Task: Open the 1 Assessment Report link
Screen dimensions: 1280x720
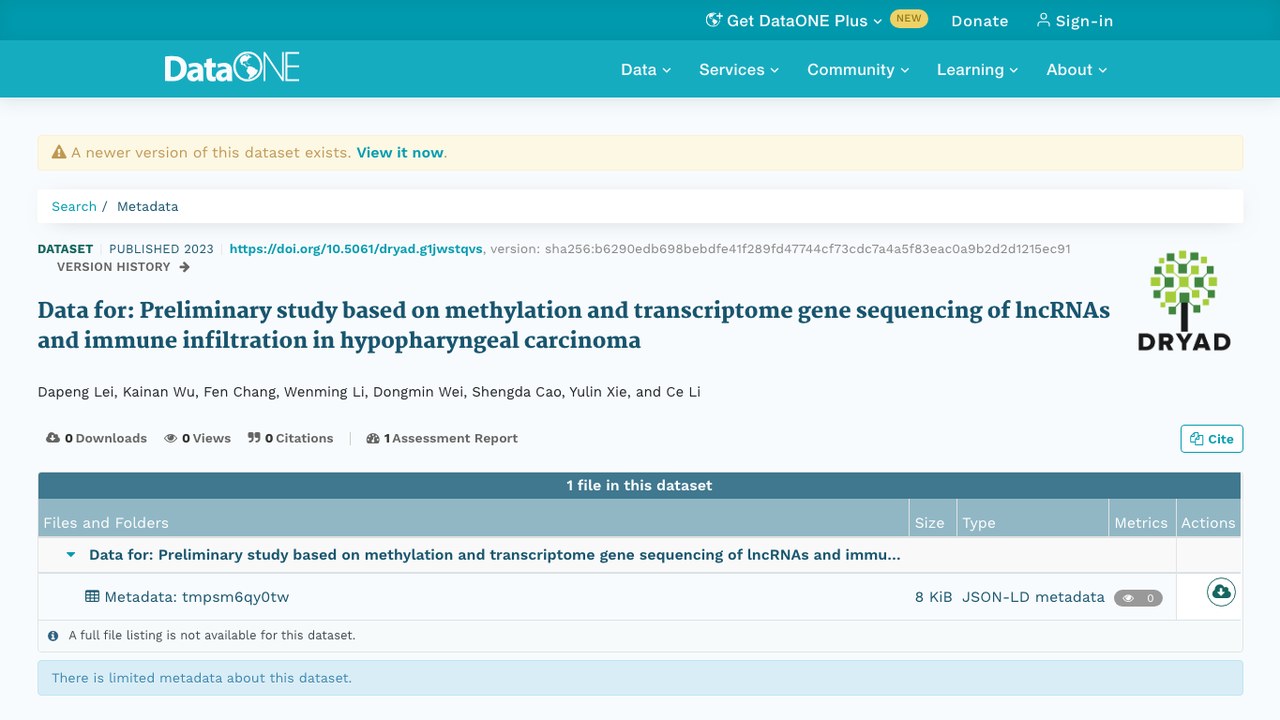Action: pyautogui.click(x=442, y=438)
